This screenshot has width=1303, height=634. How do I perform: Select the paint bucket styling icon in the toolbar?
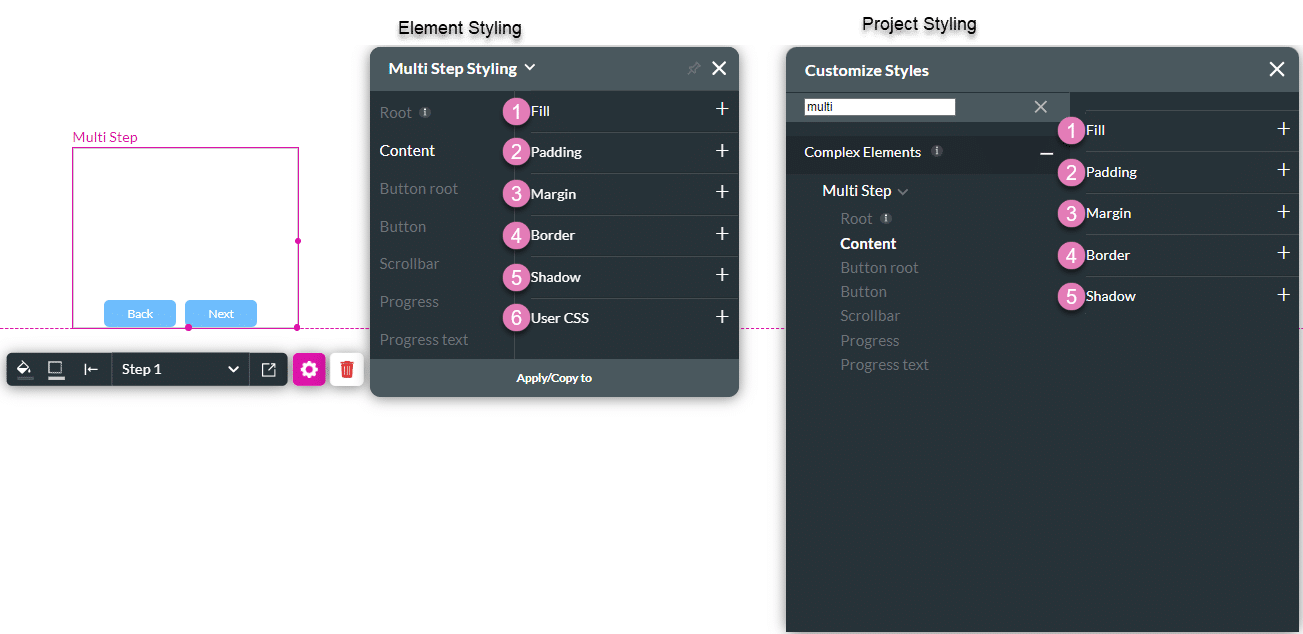[x=24, y=369]
